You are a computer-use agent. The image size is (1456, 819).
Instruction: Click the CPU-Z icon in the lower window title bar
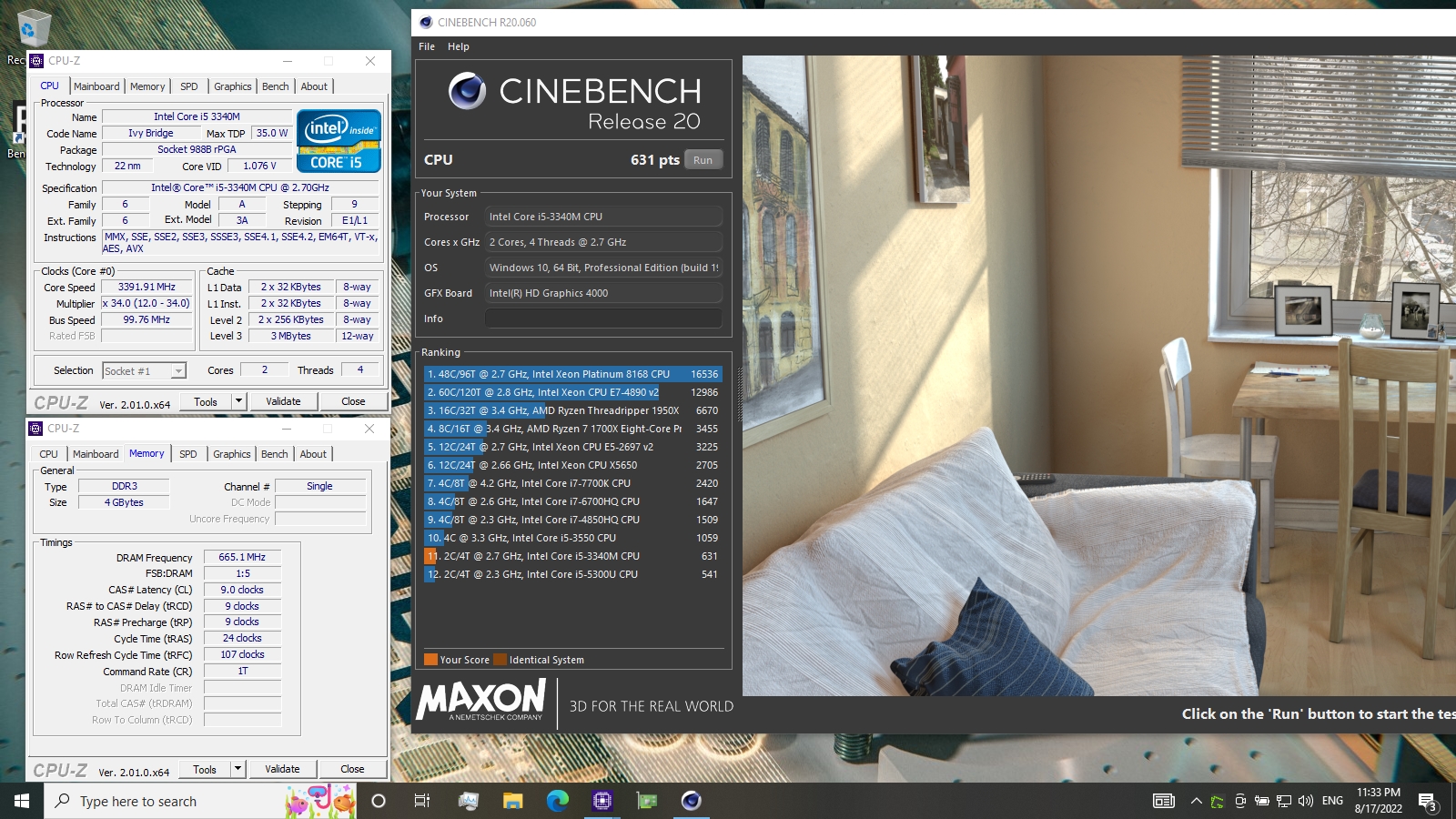coord(35,429)
